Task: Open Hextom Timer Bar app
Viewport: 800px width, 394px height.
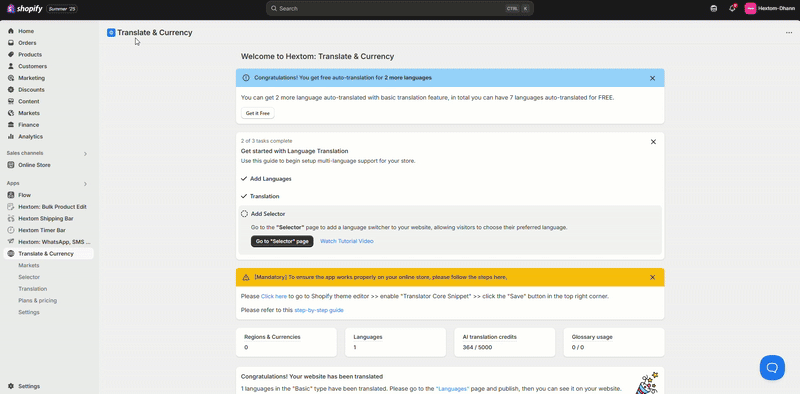Action: (x=42, y=230)
